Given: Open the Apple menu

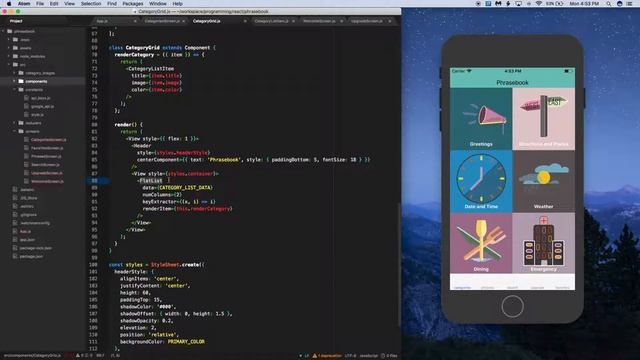Looking at the screenshot, I should [9, 4].
